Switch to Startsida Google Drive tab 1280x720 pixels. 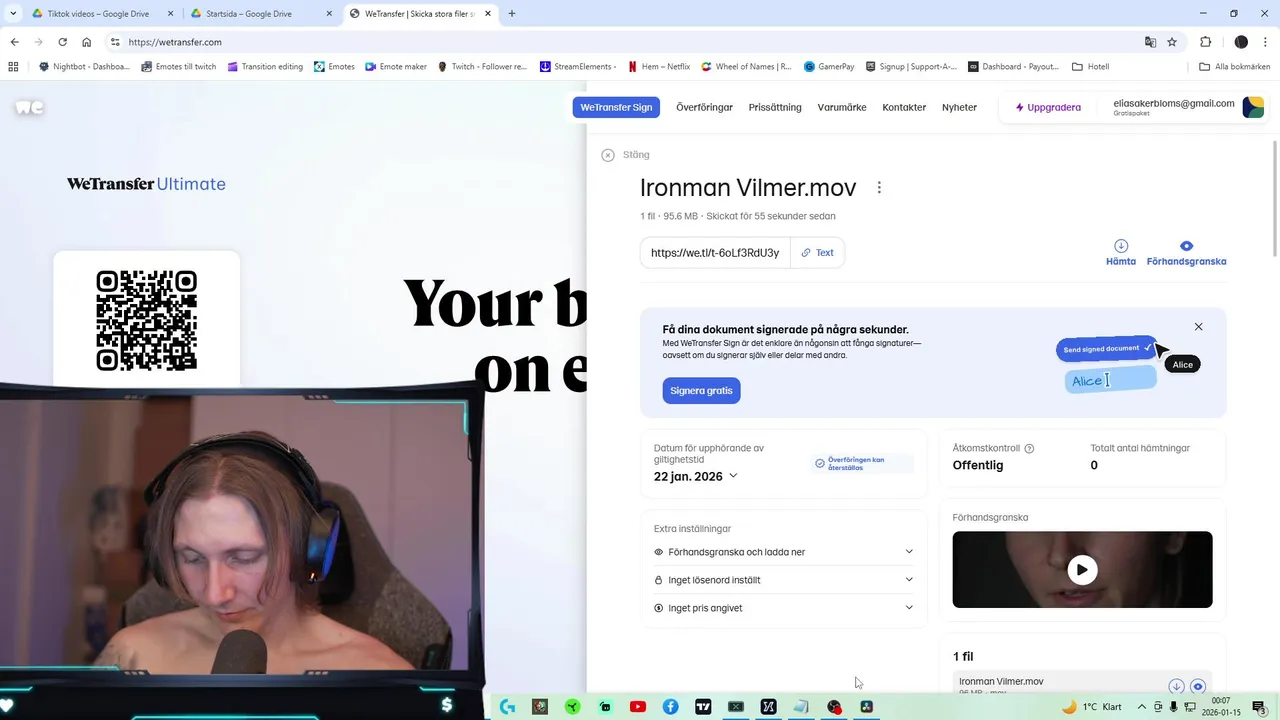[260, 14]
